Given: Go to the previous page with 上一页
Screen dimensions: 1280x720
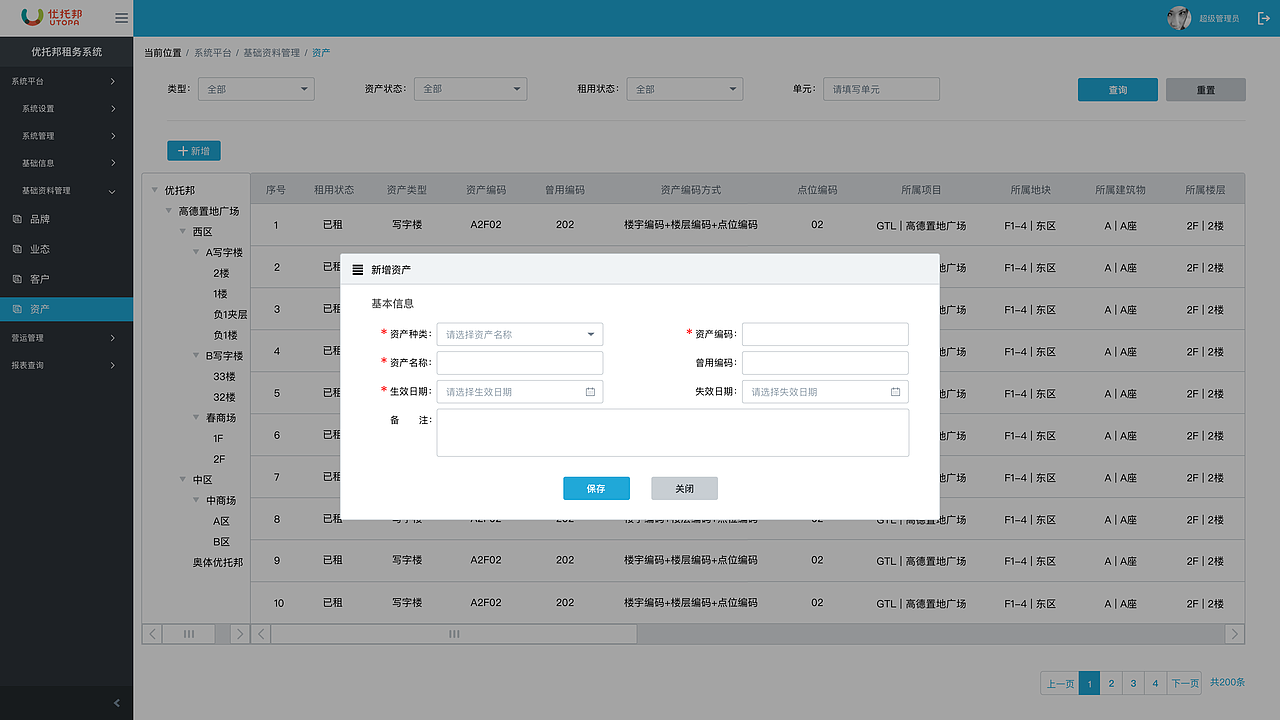Looking at the screenshot, I should coord(1060,684).
